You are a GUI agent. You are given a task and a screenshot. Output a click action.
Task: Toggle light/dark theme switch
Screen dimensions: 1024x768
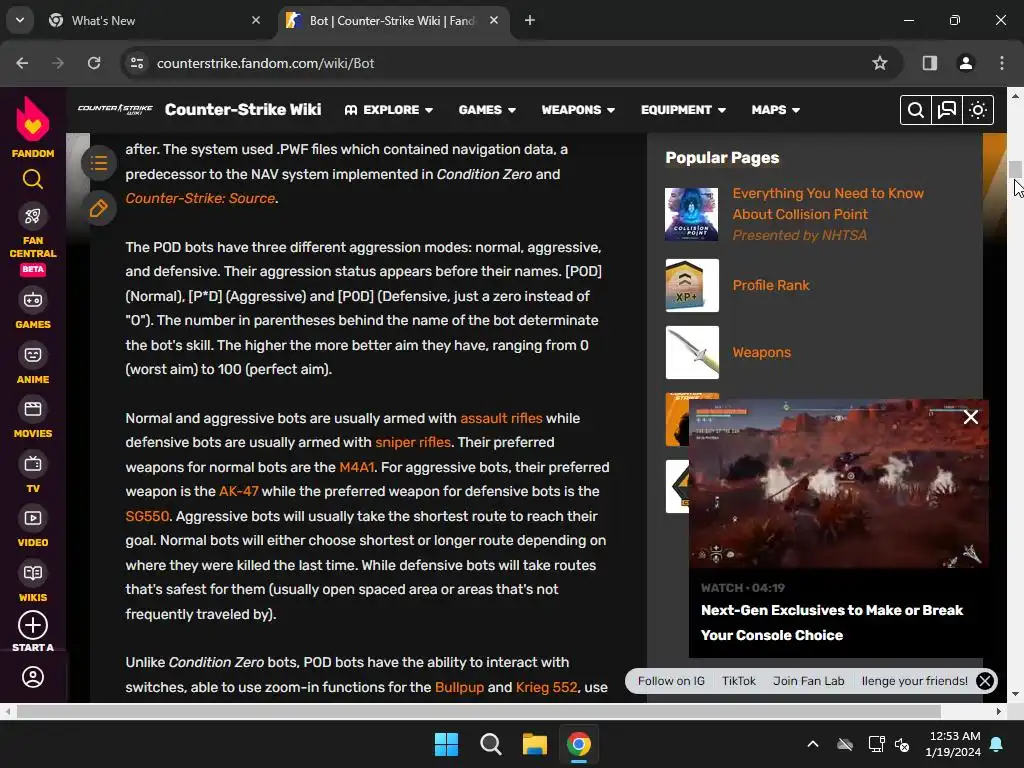978,110
